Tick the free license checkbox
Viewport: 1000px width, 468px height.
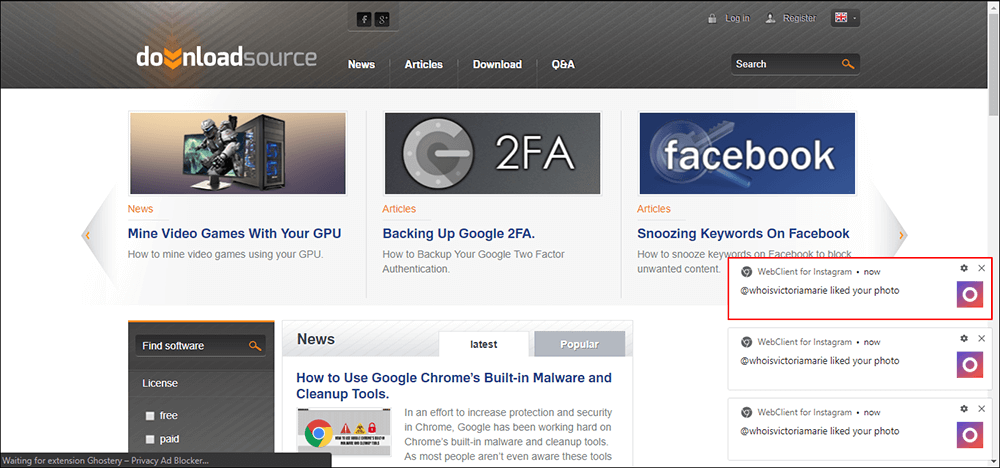click(x=150, y=416)
